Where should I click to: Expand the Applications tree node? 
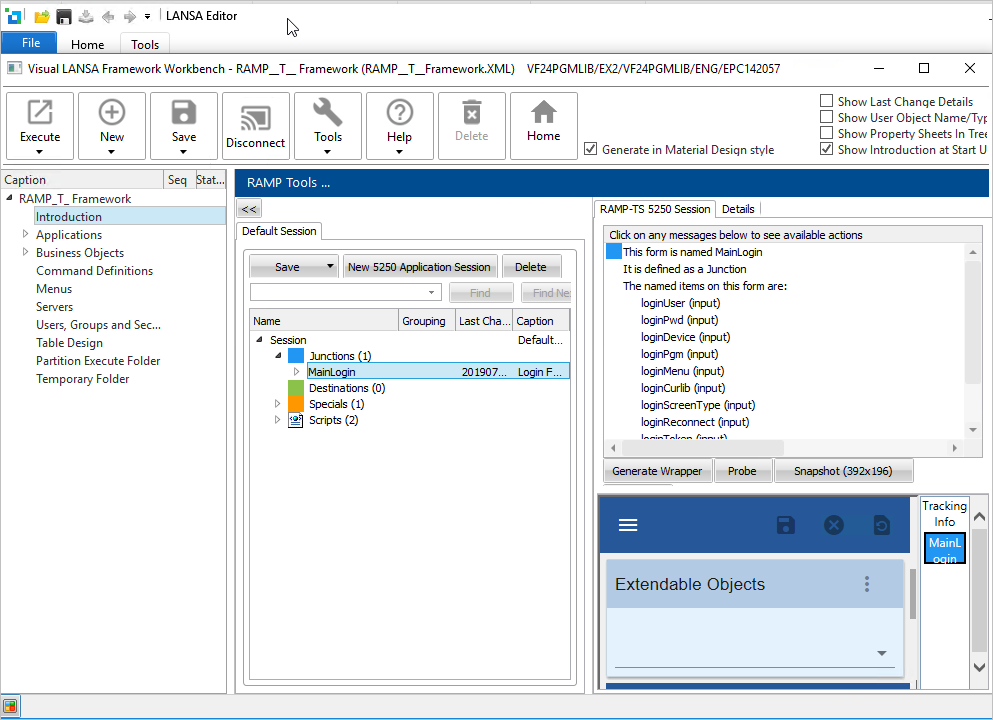25,234
